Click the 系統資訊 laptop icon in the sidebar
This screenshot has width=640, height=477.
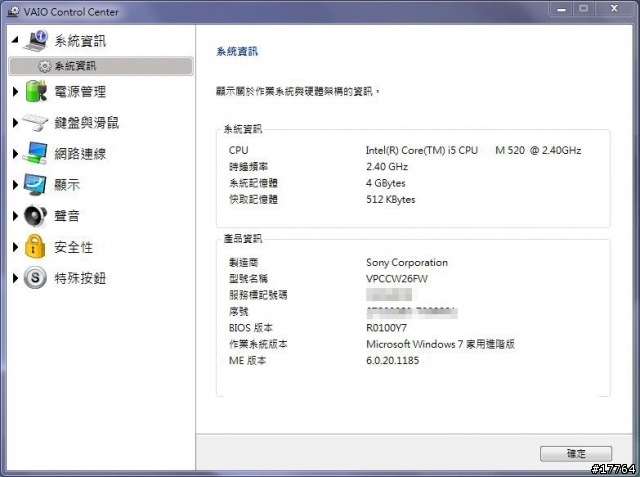click(36, 41)
